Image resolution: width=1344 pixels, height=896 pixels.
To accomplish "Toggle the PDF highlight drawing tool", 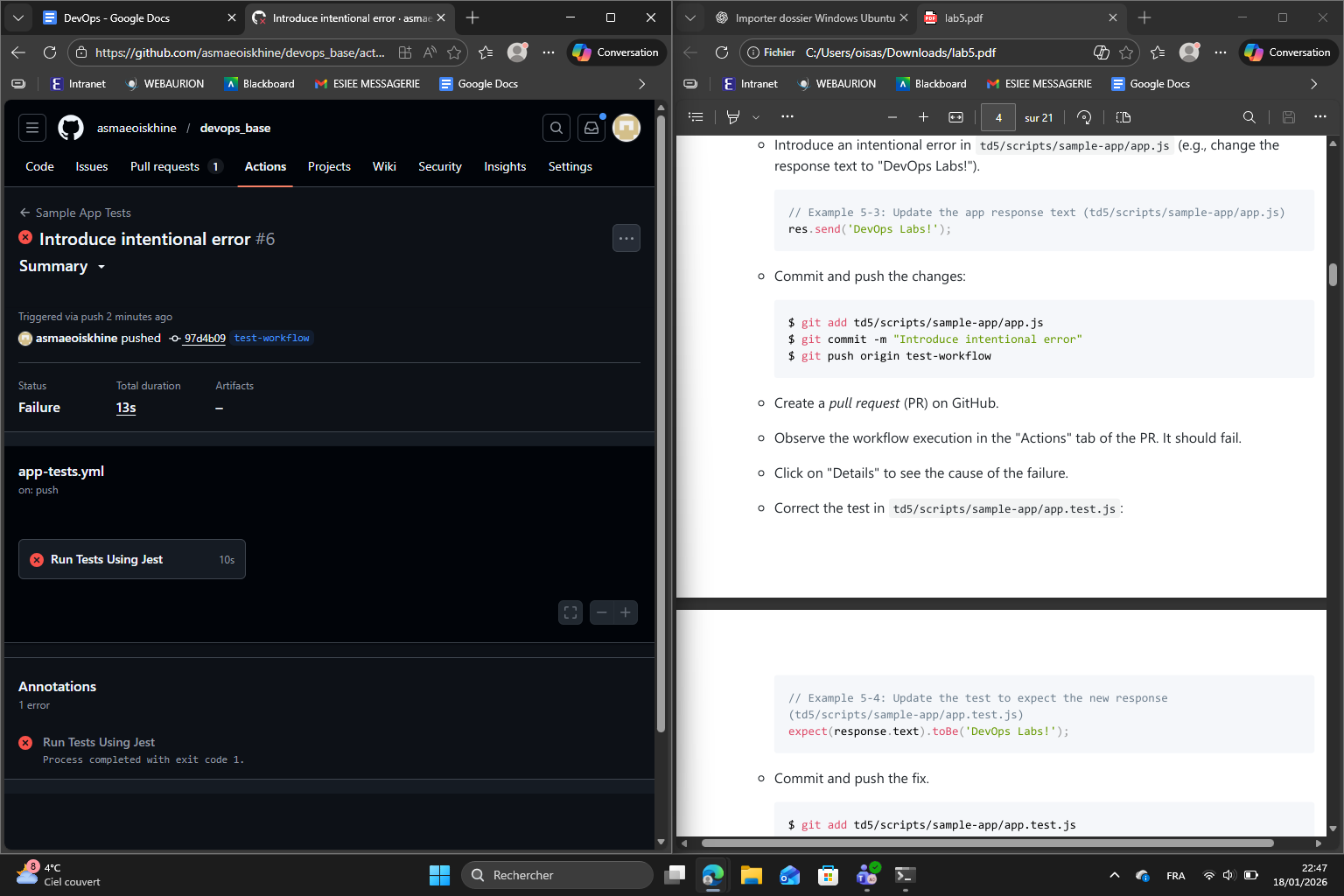I will [733, 116].
